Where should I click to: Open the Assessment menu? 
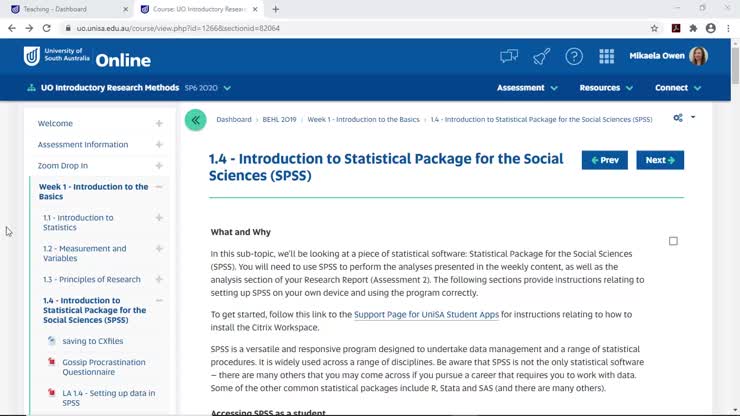click(527, 88)
